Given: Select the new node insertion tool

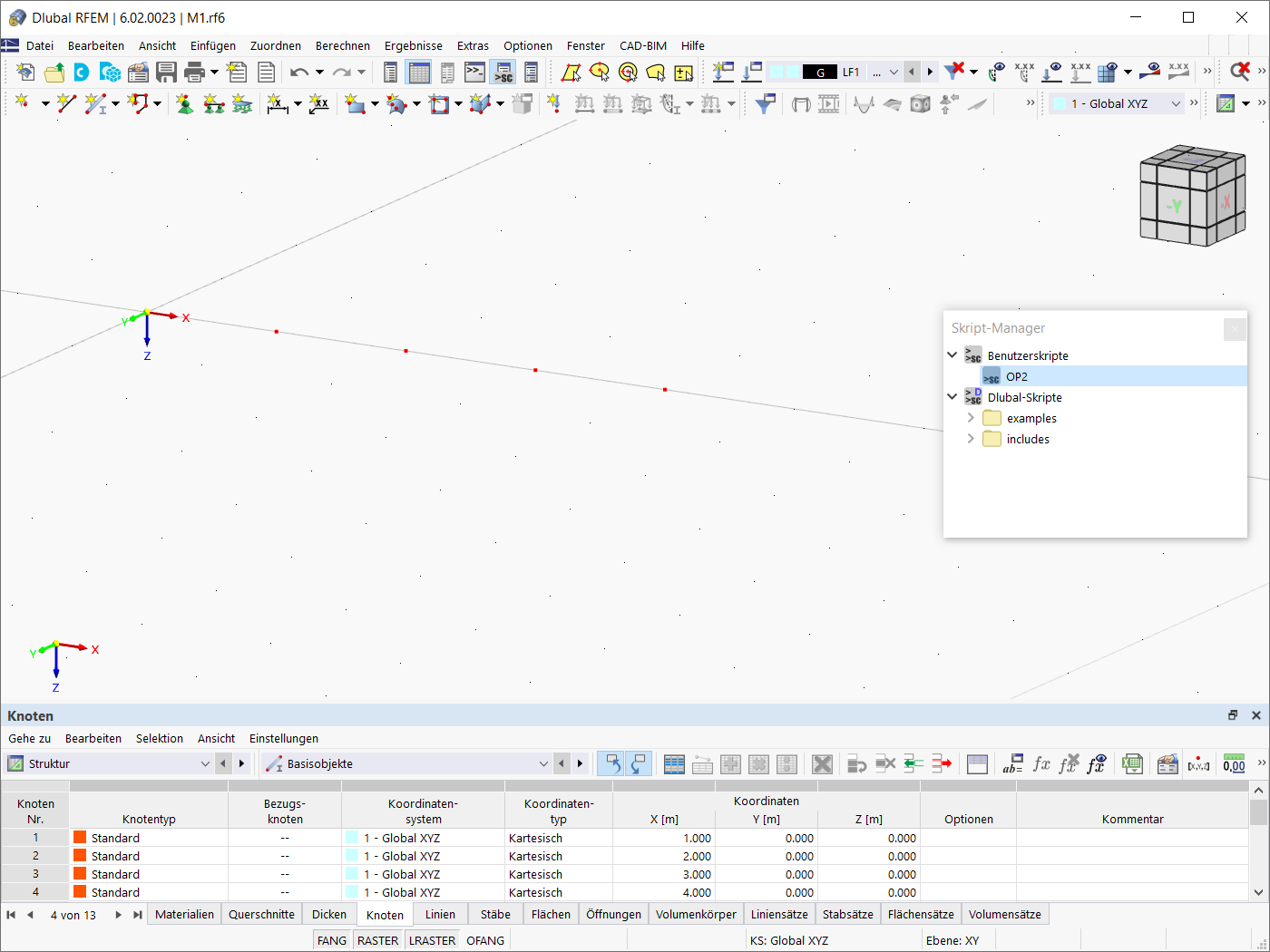Looking at the screenshot, I should (x=22, y=103).
